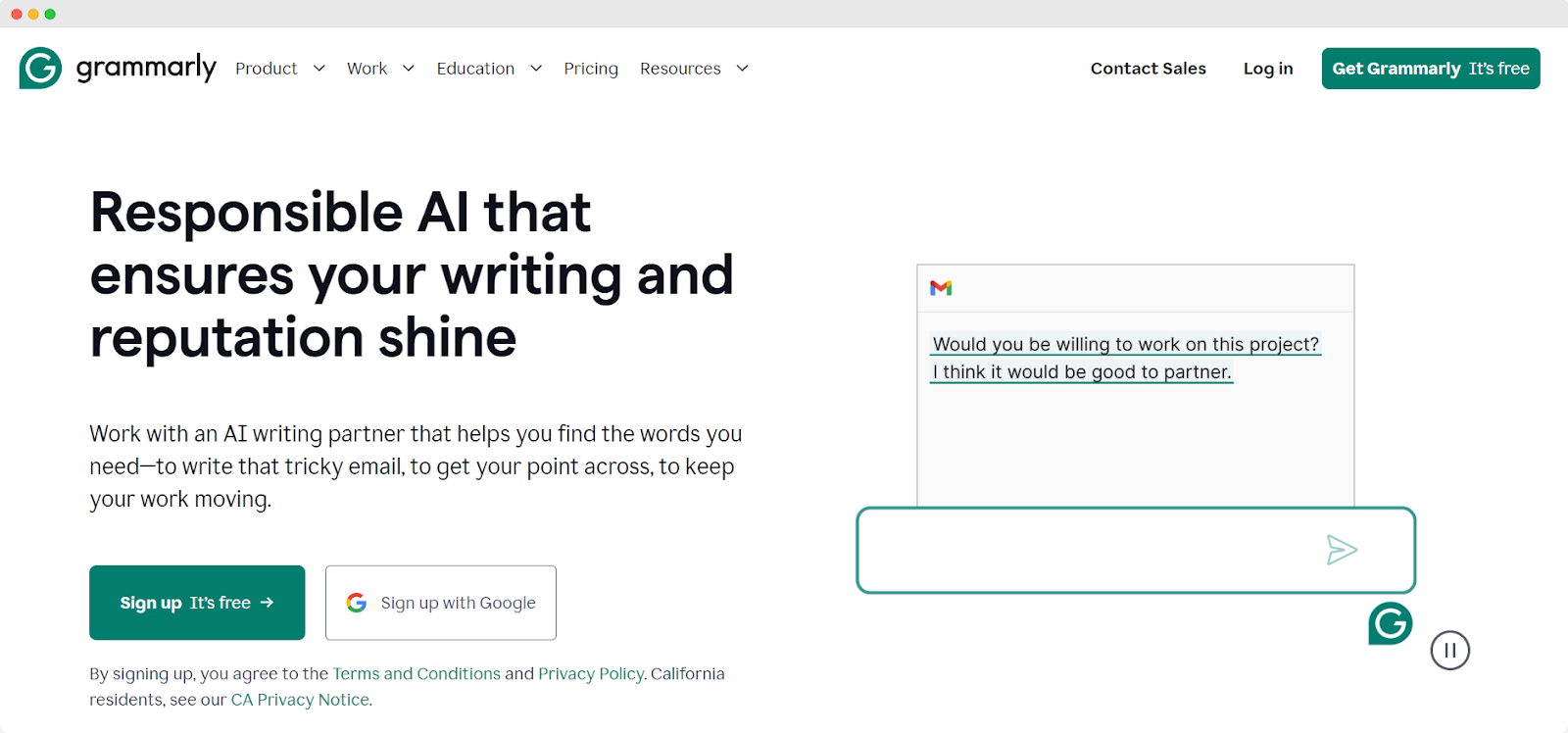Click Get Grammarly It's free button
The image size is (1568, 733).
[1431, 69]
